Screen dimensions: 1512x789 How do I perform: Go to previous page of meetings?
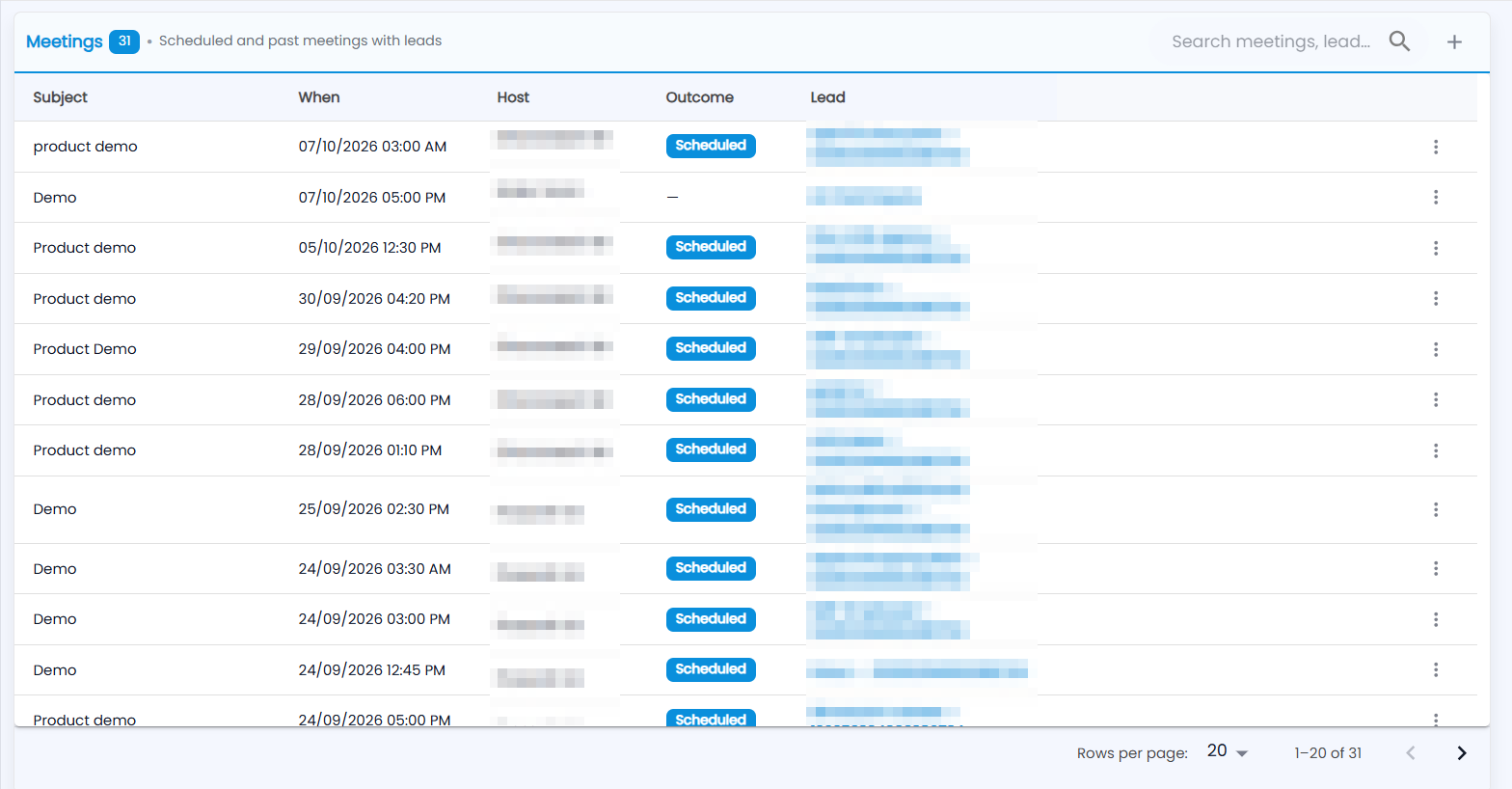pos(1411,753)
